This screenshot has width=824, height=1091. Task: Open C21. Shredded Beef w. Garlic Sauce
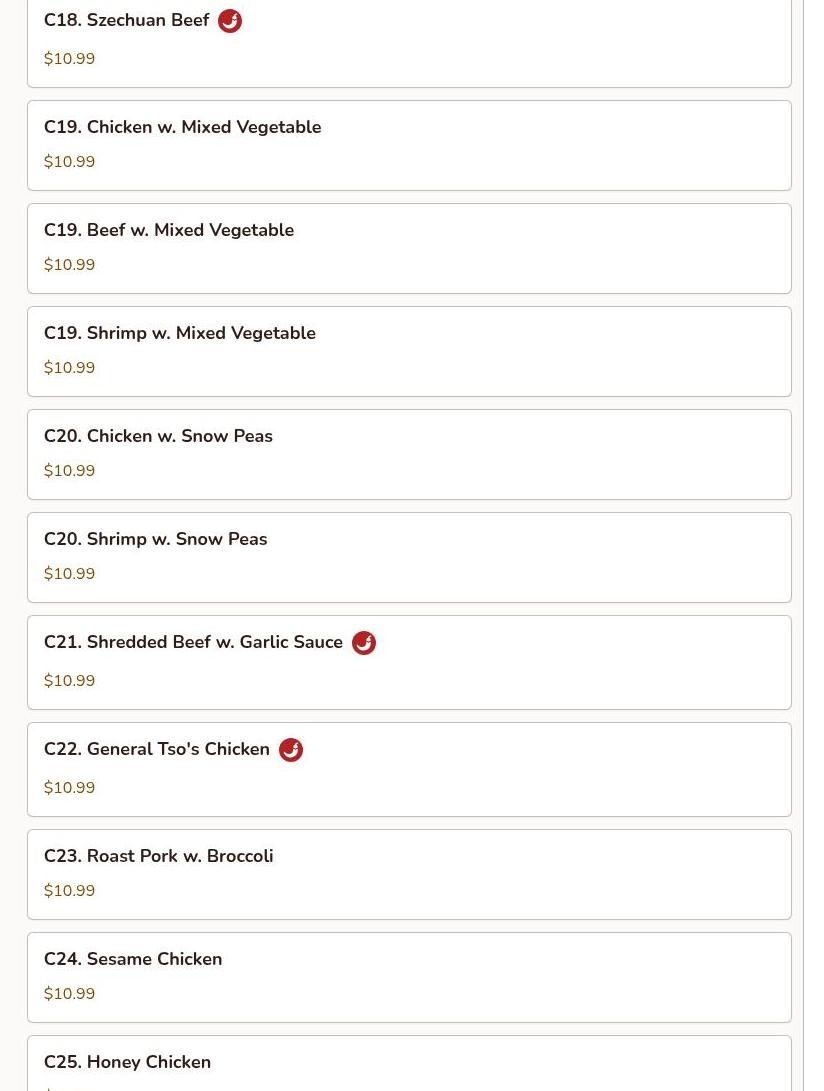pos(409,662)
